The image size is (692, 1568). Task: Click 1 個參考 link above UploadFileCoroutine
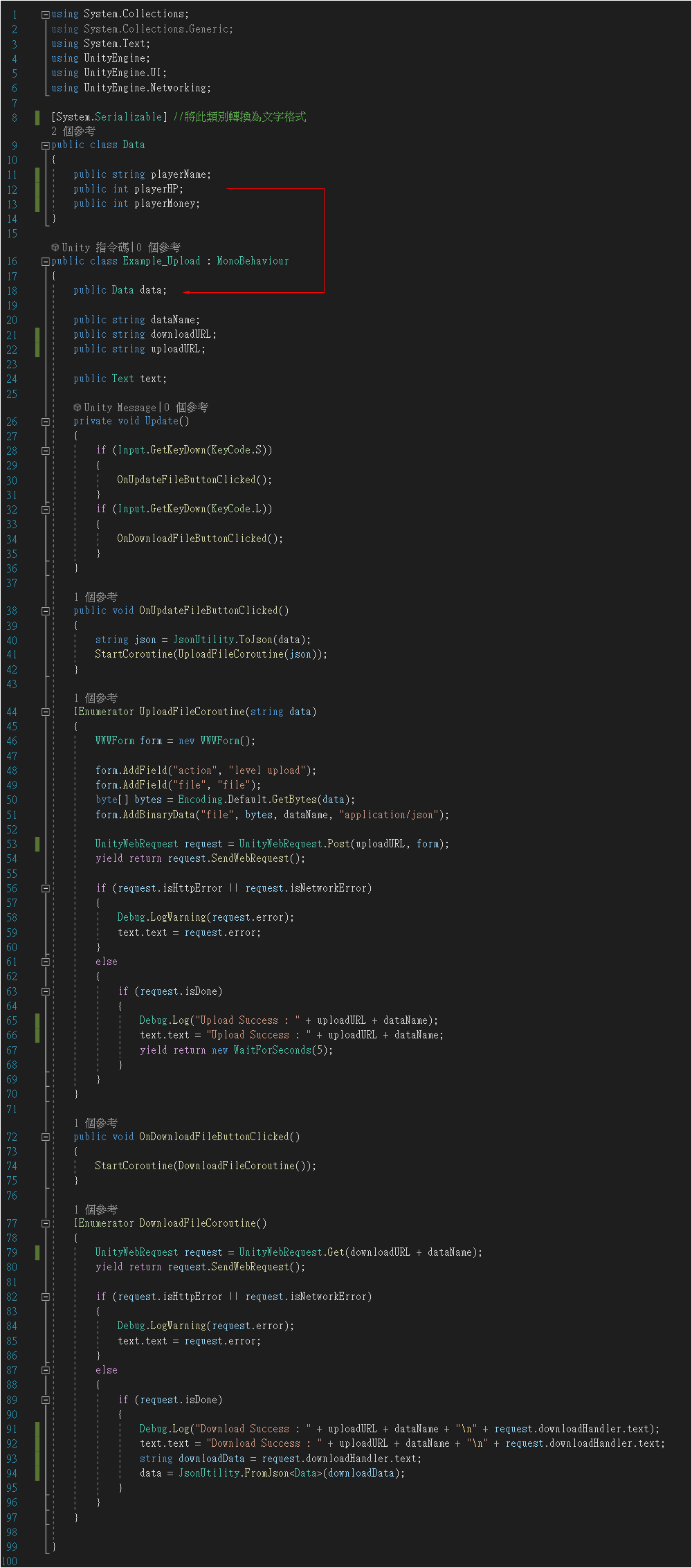pyautogui.click(x=95, y=698)
